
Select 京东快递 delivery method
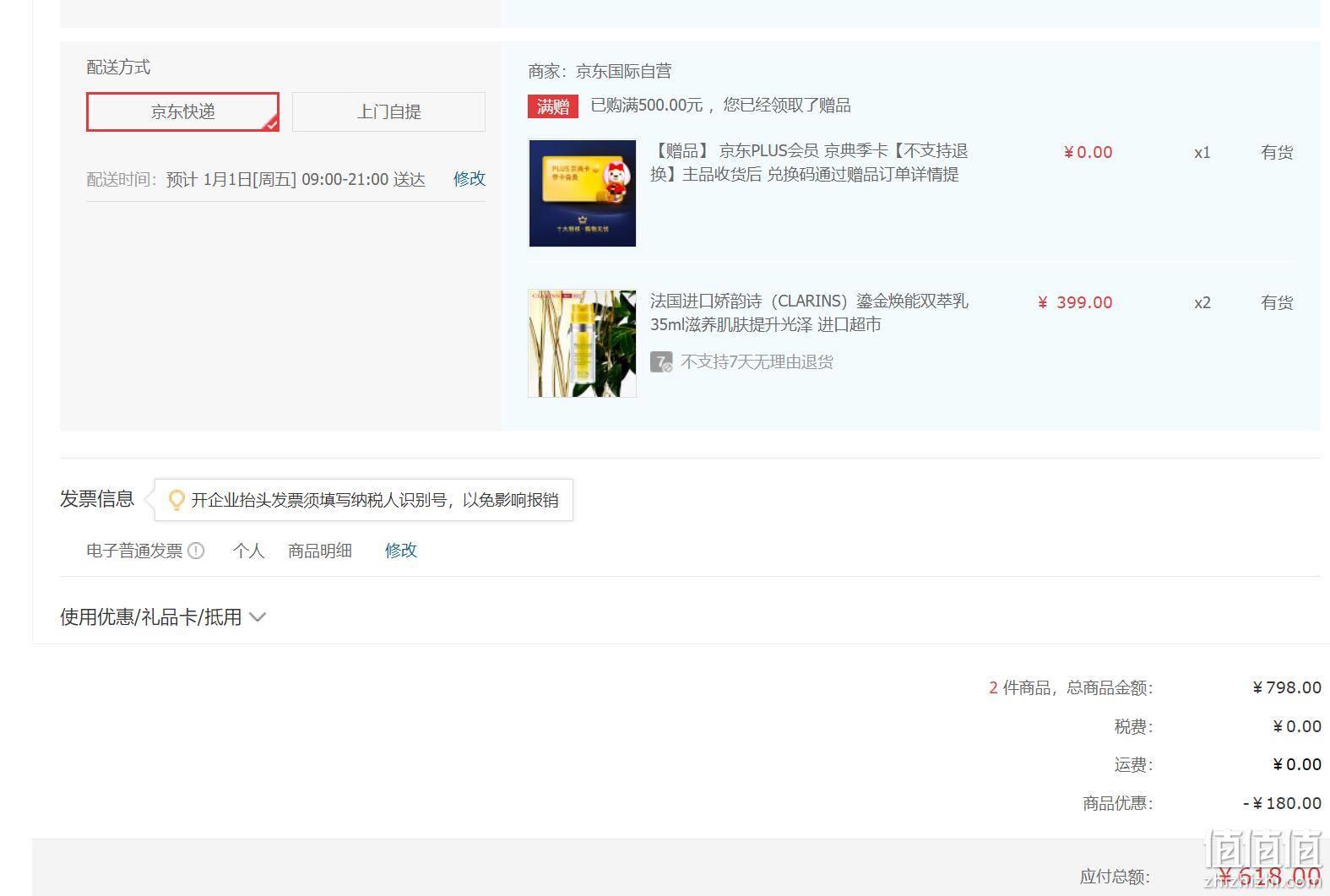[182, 111]
